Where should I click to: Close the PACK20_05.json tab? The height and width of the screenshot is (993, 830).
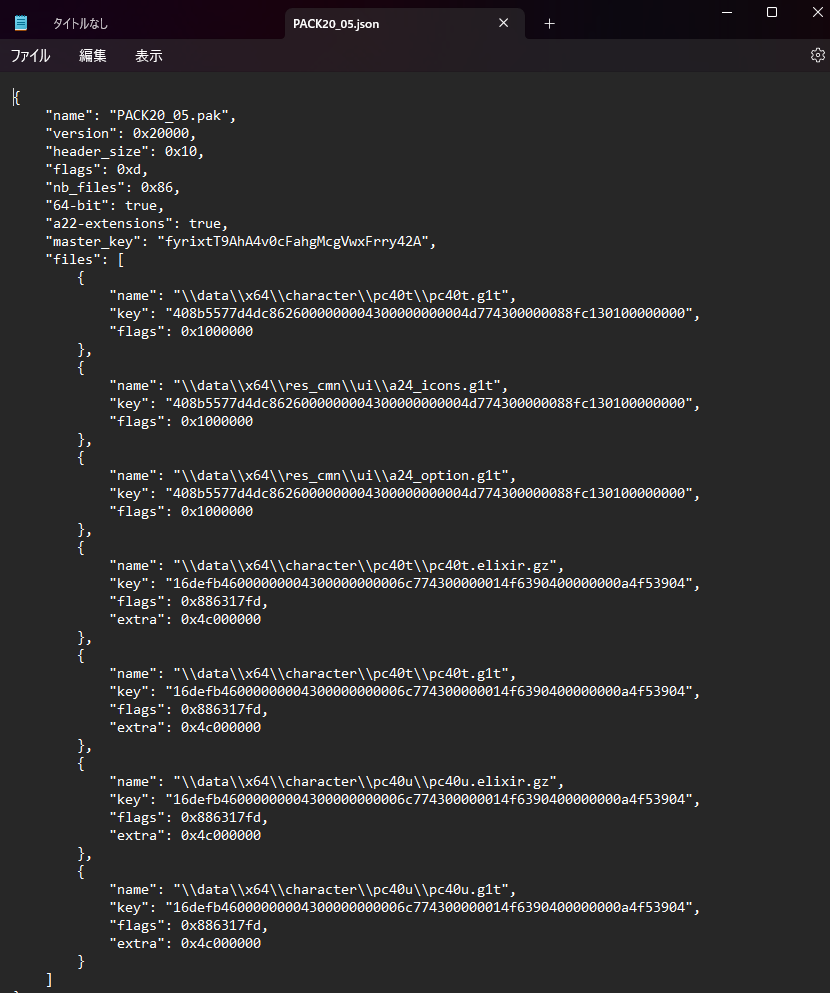coord(503,23)
